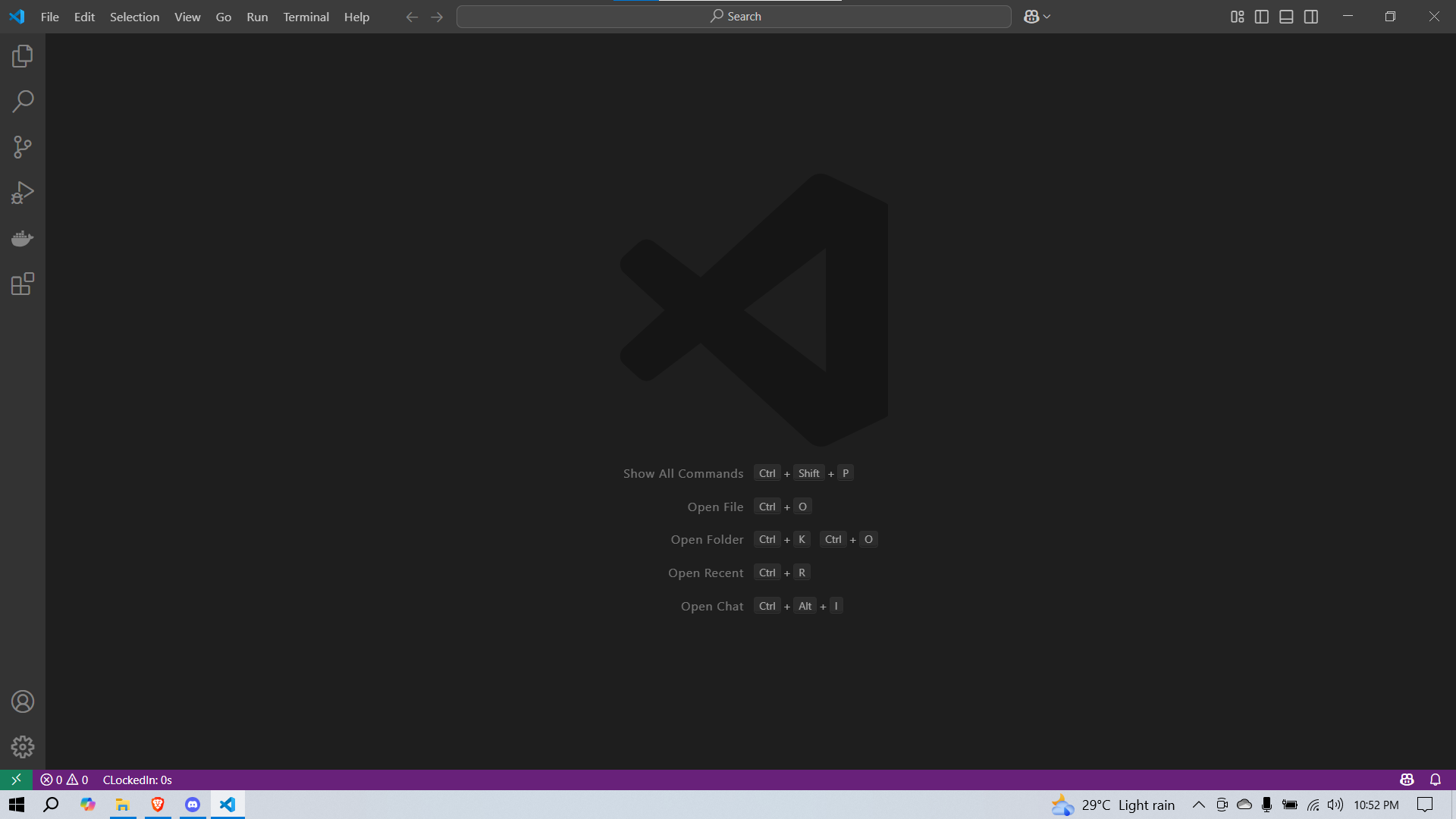1456x819 pixels.
Task: Open the Source Control view
Action: point(23,147)
